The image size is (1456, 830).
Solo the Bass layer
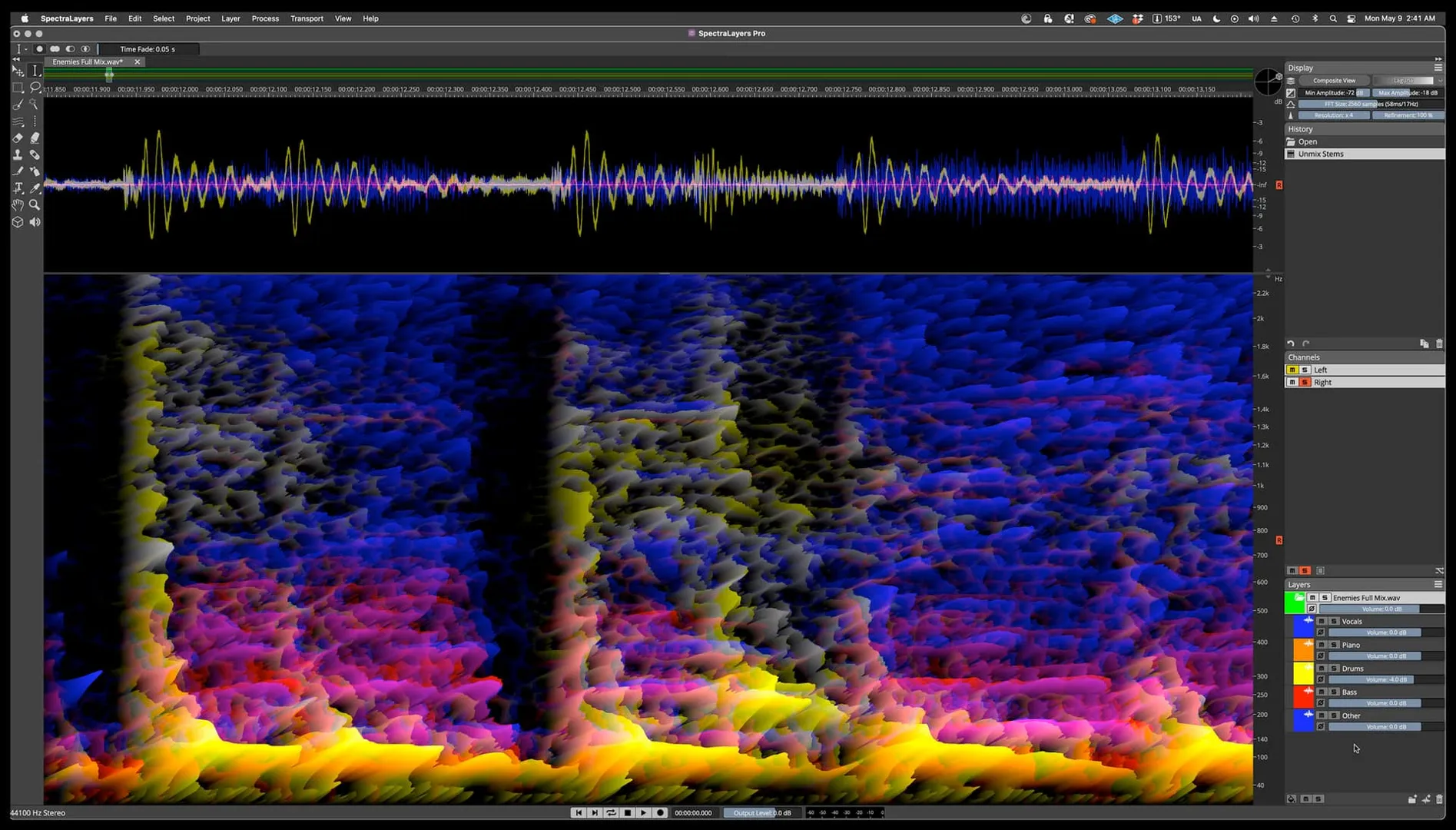point(1334,692)
